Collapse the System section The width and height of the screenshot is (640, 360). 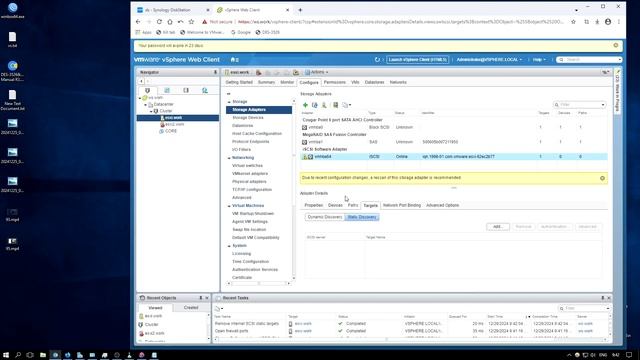tap(229, 246)
